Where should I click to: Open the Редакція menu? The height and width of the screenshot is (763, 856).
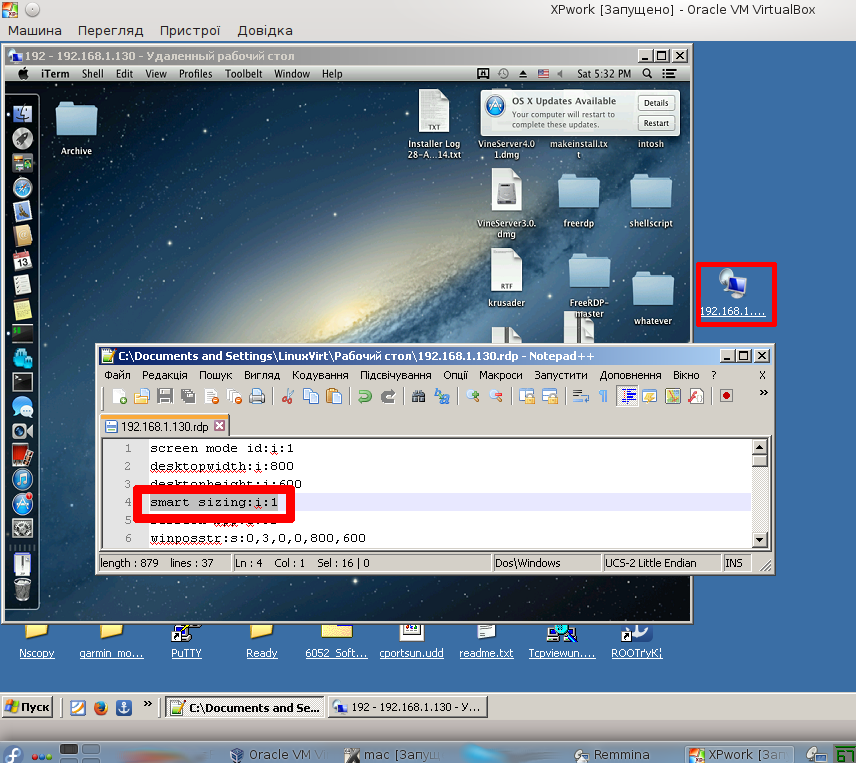tap(165, 375)
